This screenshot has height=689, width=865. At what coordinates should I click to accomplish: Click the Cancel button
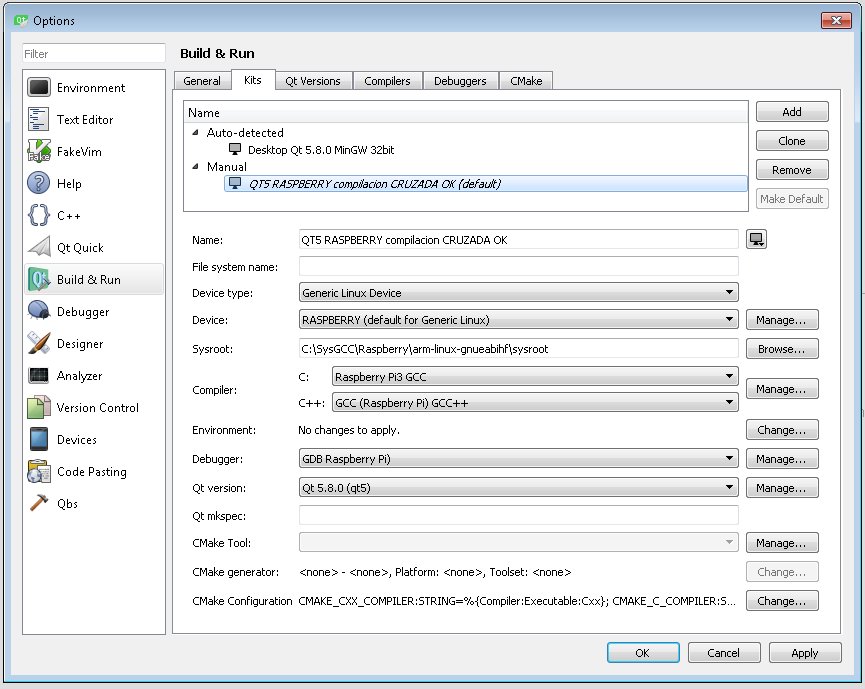724,653
